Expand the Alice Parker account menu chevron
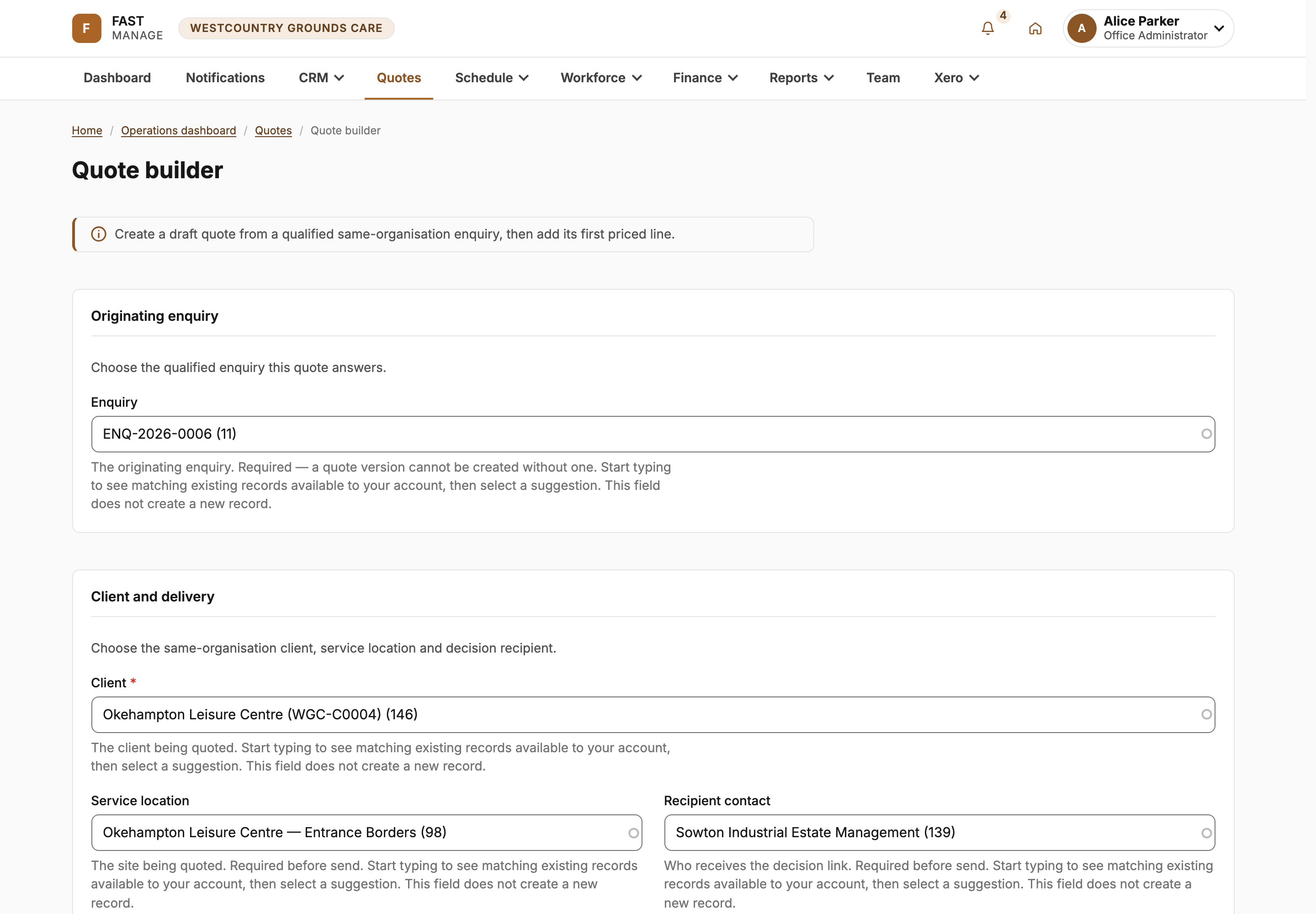The height and width of the screenshot is (914, 1316). point(1219,29)
